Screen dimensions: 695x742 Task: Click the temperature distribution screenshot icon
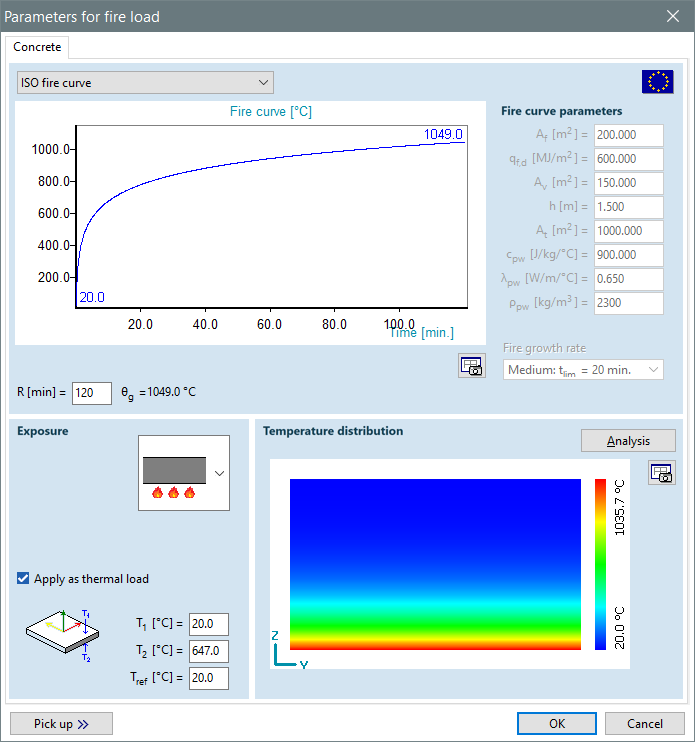pos(661,473)
